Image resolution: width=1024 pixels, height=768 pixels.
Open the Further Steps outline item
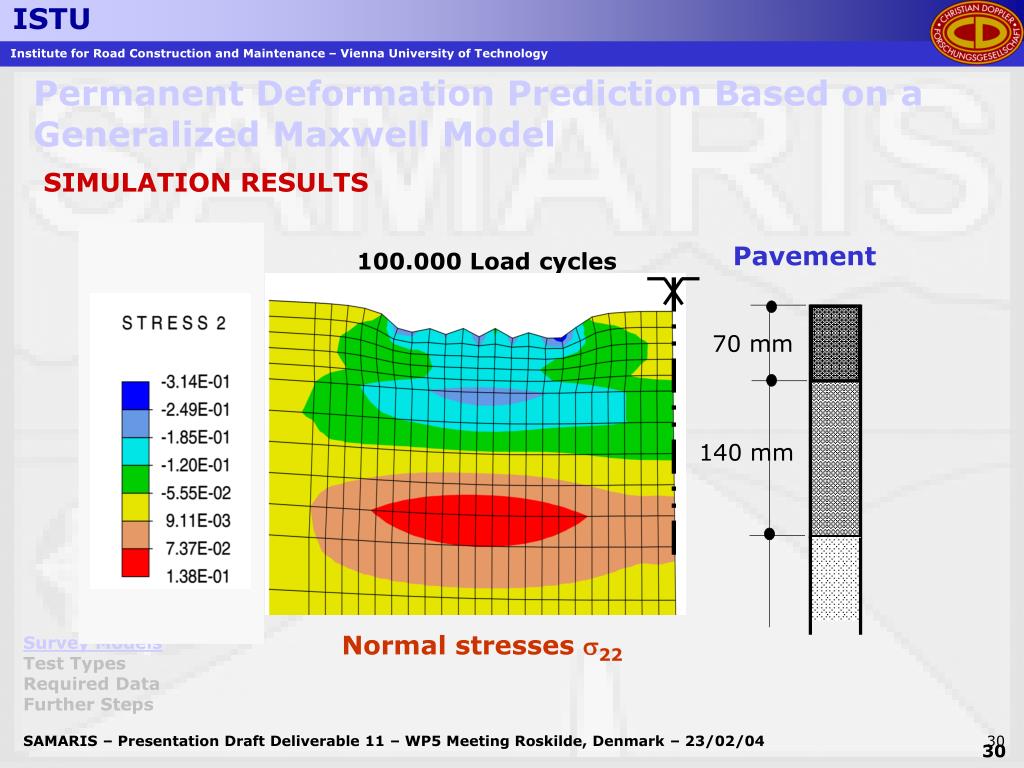coord(89,705)
